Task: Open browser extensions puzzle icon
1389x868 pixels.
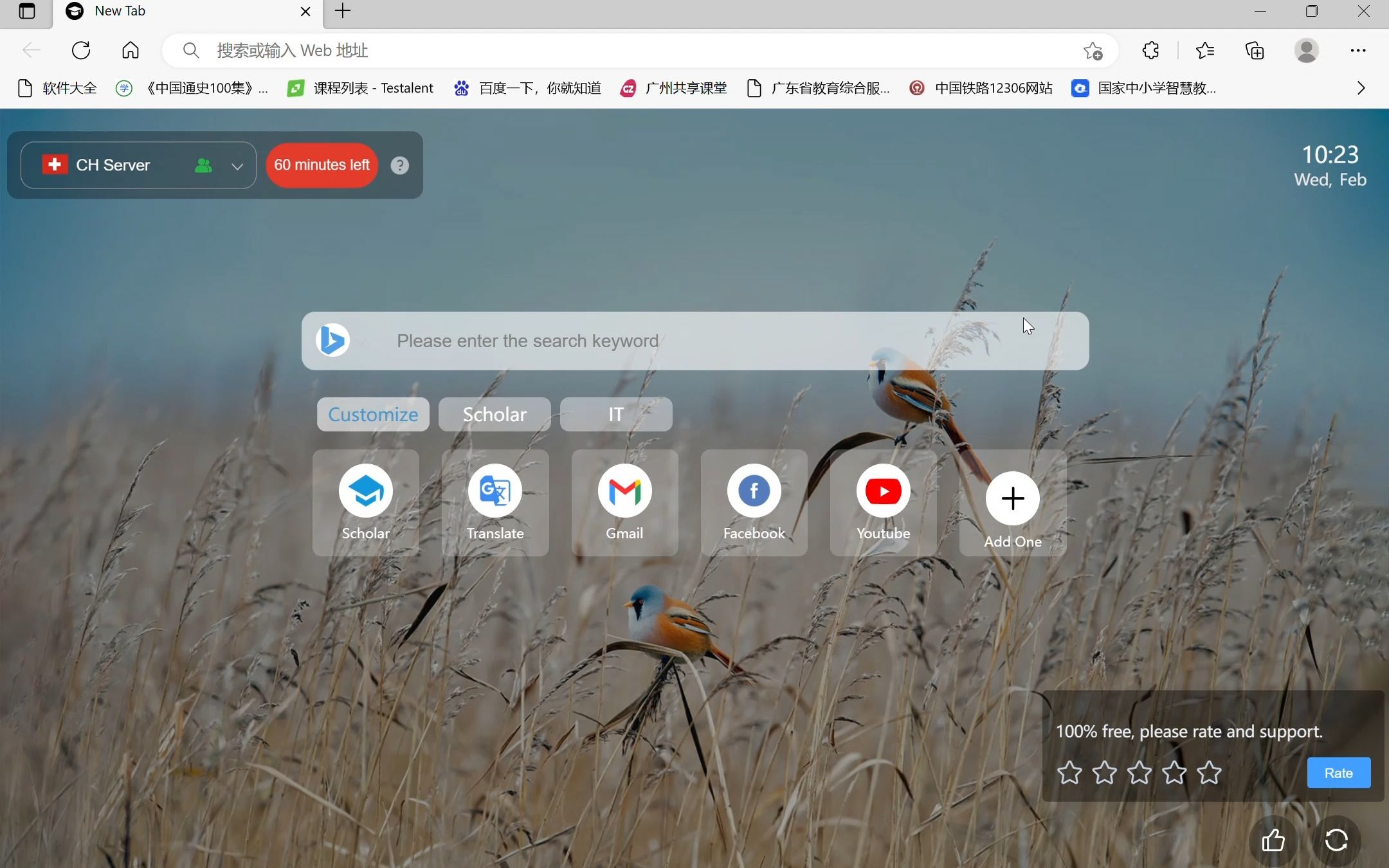Action: 1150,50
